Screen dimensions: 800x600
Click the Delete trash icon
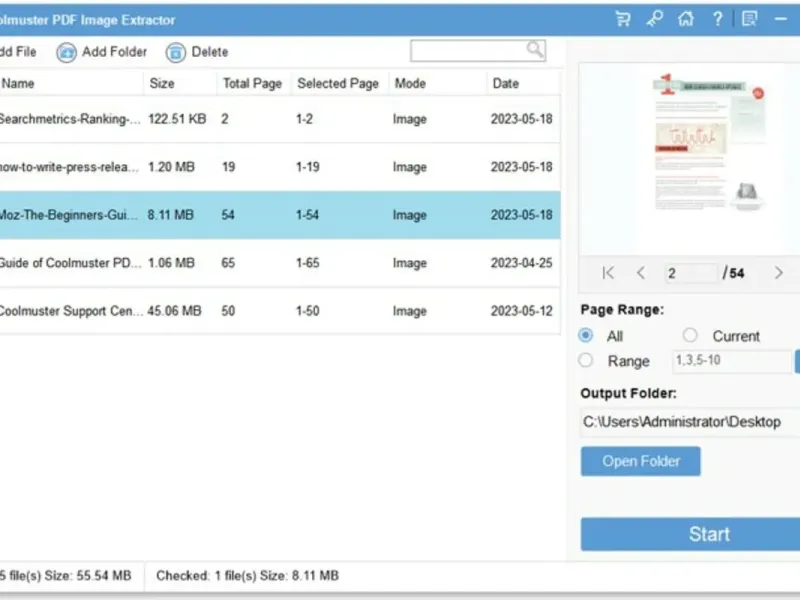point(176,52)
